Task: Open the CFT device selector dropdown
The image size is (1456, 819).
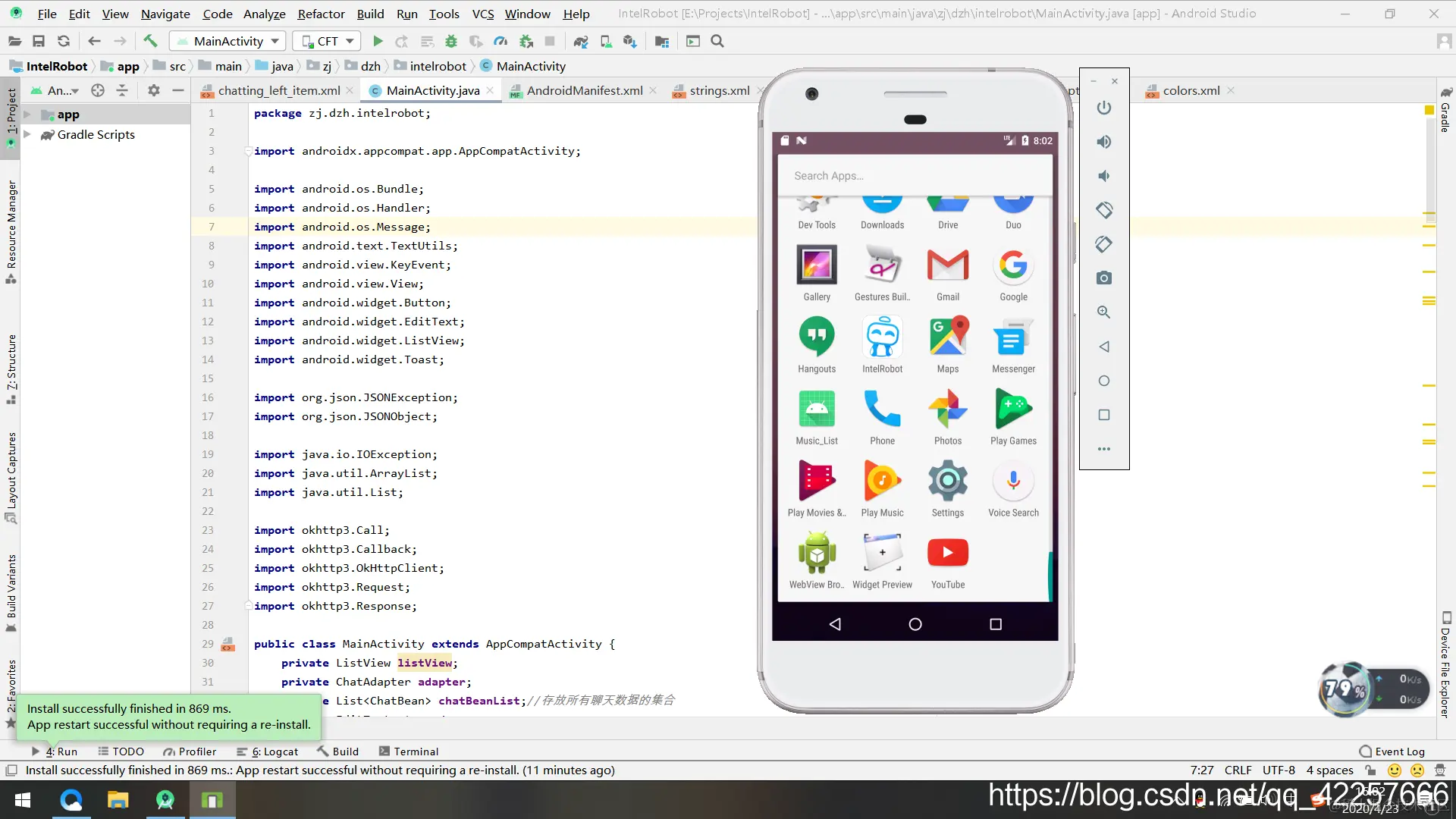Action: pyautogui.click(x=328, y=42)
